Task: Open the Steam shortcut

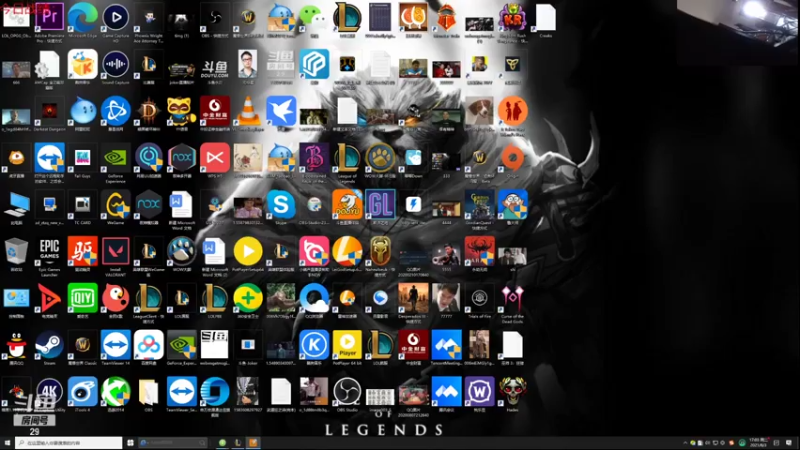Action: point(49,345)
